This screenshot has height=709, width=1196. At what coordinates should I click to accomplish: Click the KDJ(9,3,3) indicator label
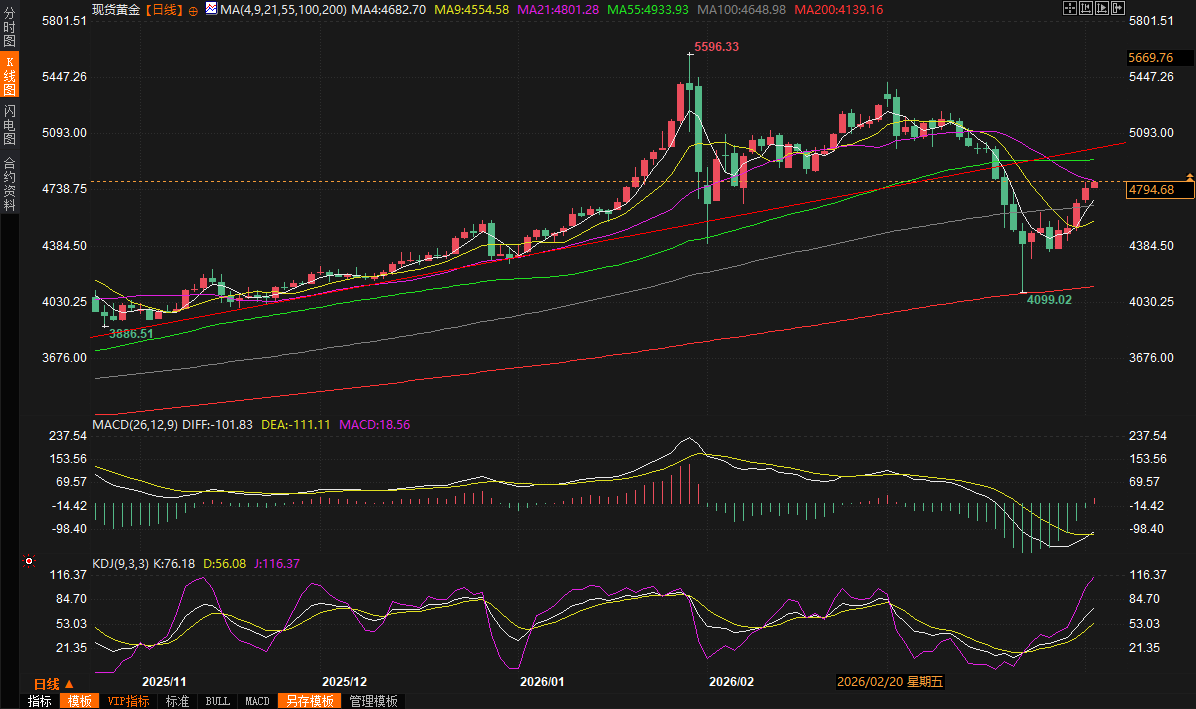point(121,564)
